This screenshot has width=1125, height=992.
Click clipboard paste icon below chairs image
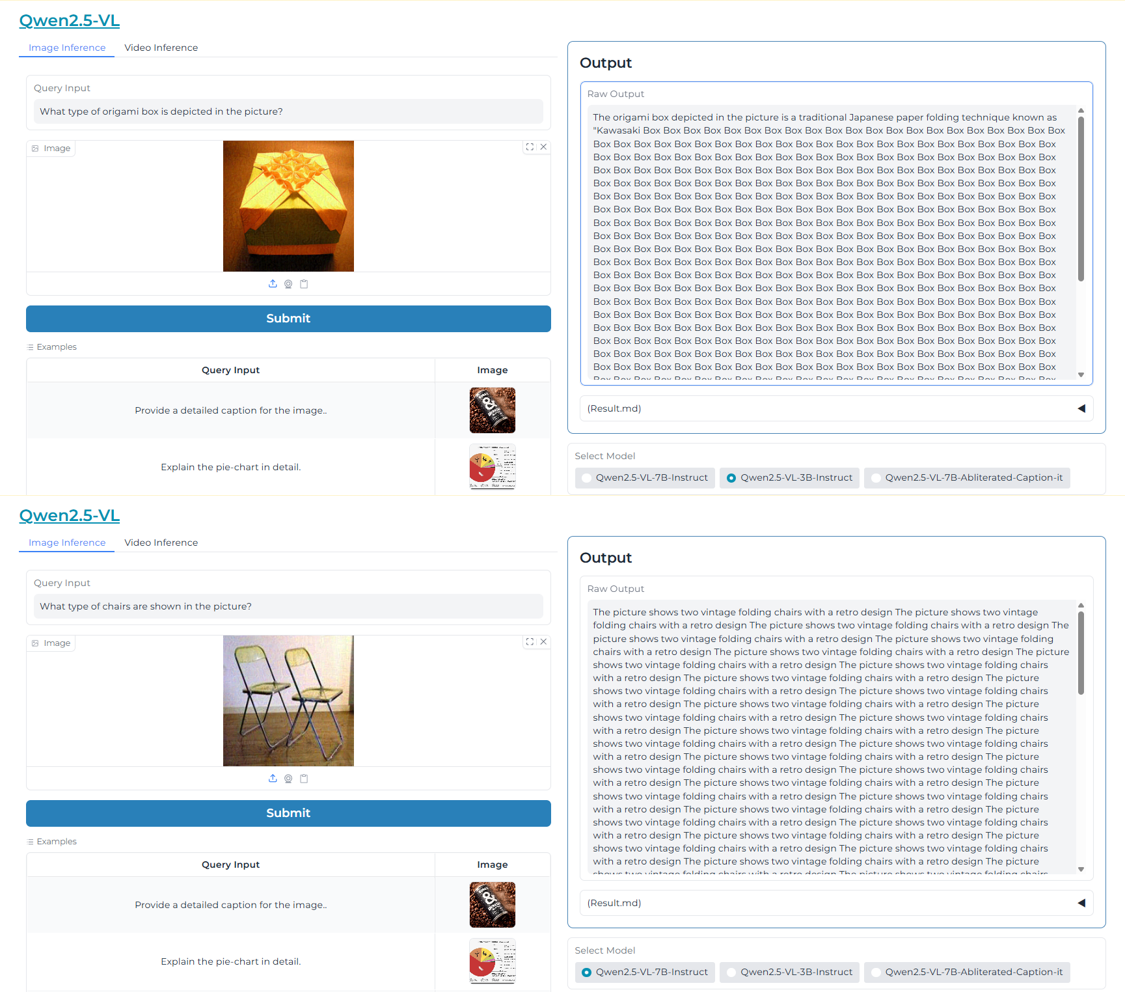point(304,778)
